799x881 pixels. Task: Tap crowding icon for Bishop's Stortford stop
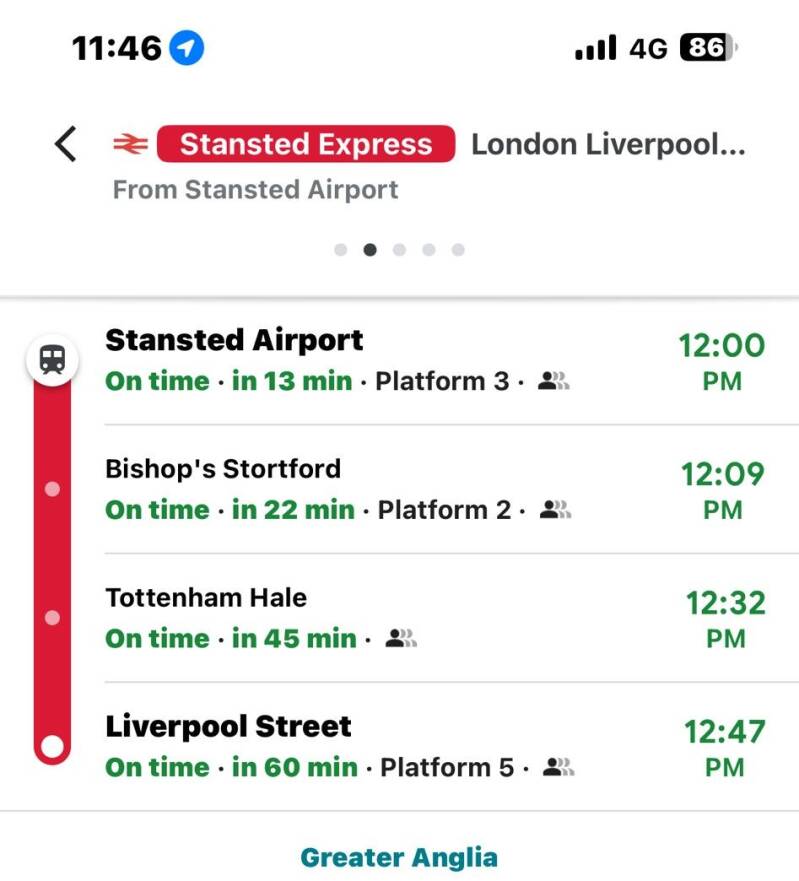pyautogui.click(x=555, y=510)
